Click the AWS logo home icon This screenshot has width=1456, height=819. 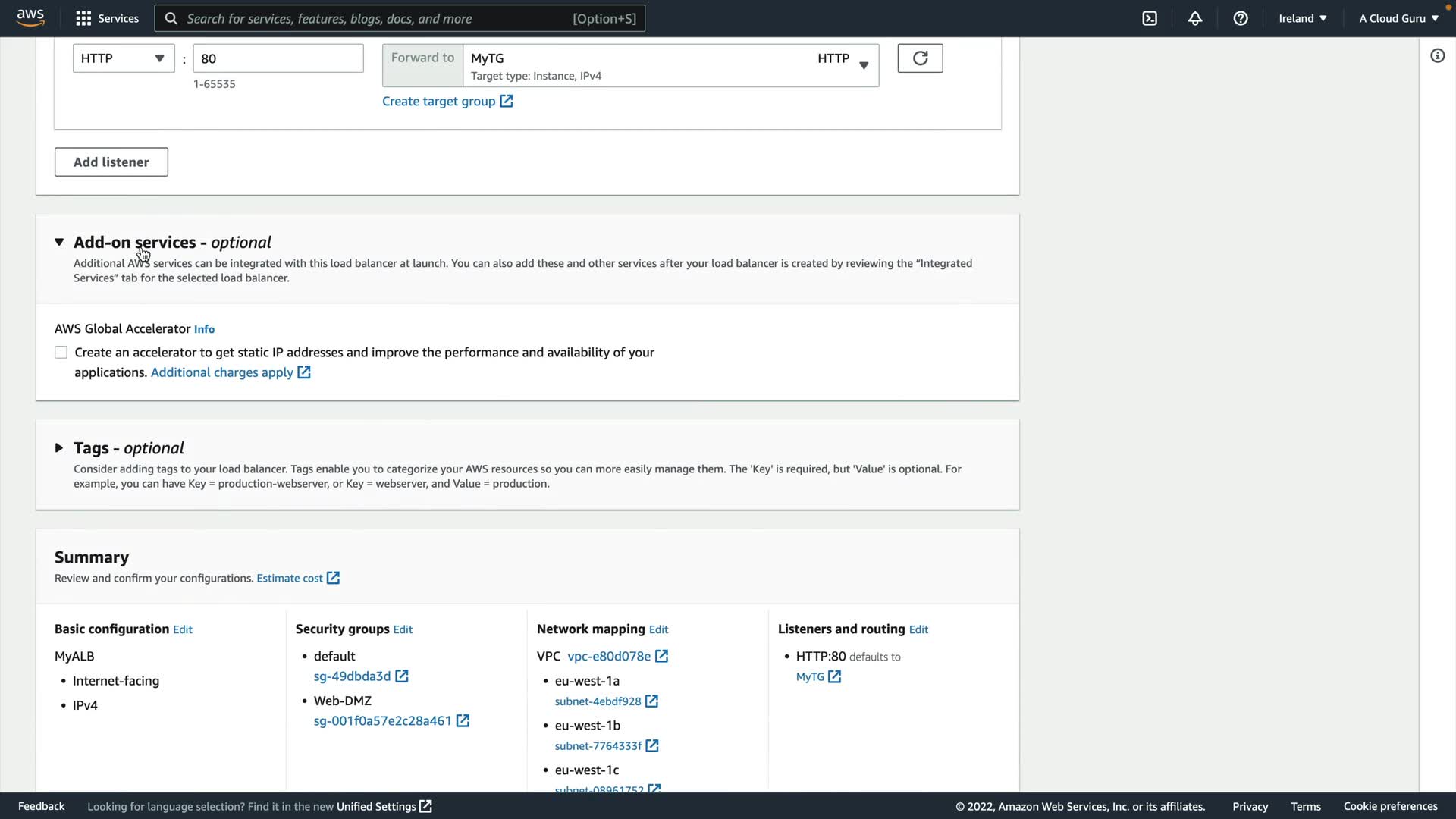click(30, 18)
